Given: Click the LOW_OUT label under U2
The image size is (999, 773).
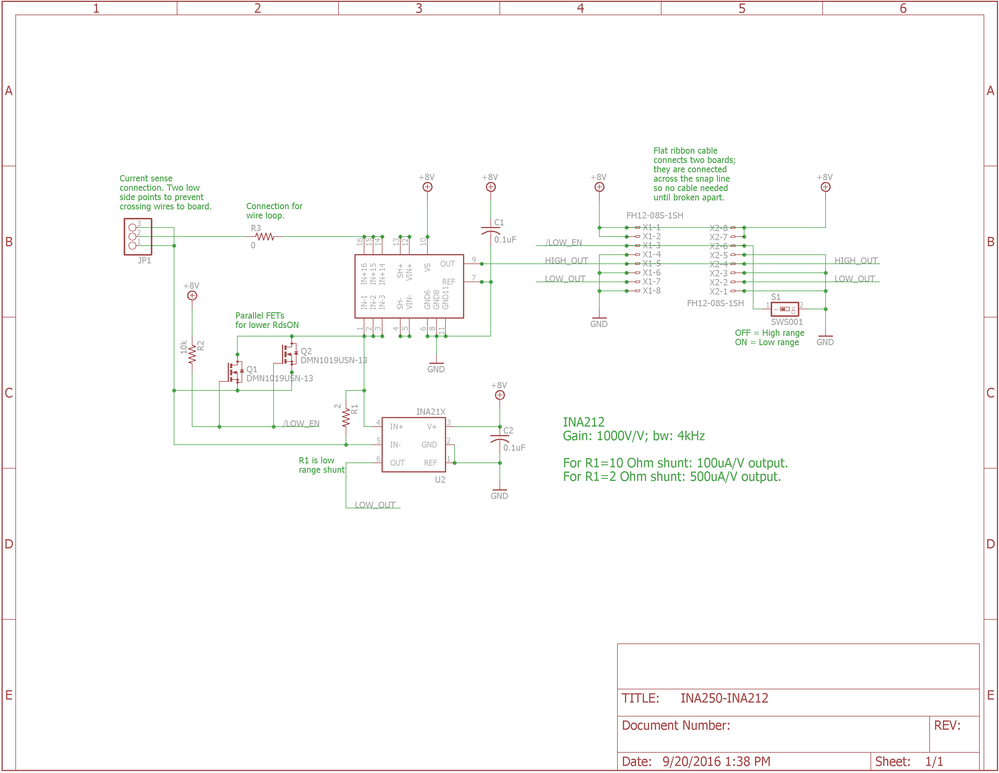Looking at the screenshot, I should (375, 505).
